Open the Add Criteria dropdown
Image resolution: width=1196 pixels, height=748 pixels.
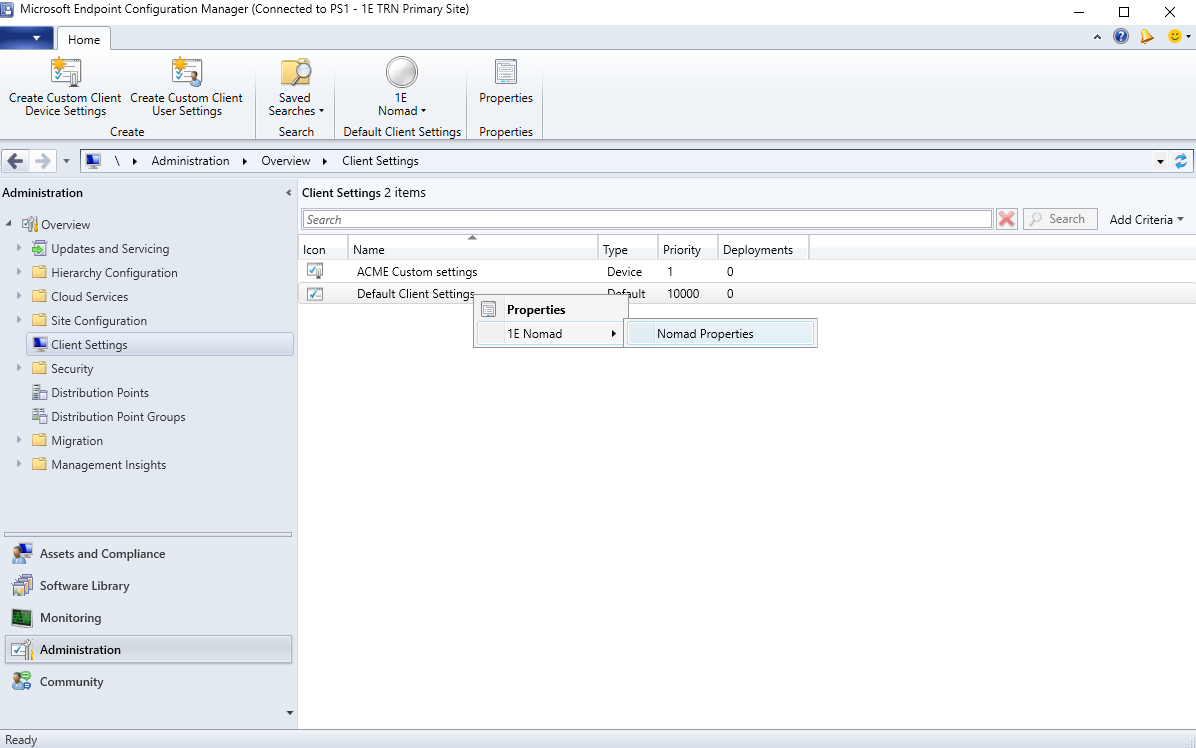1146,220
